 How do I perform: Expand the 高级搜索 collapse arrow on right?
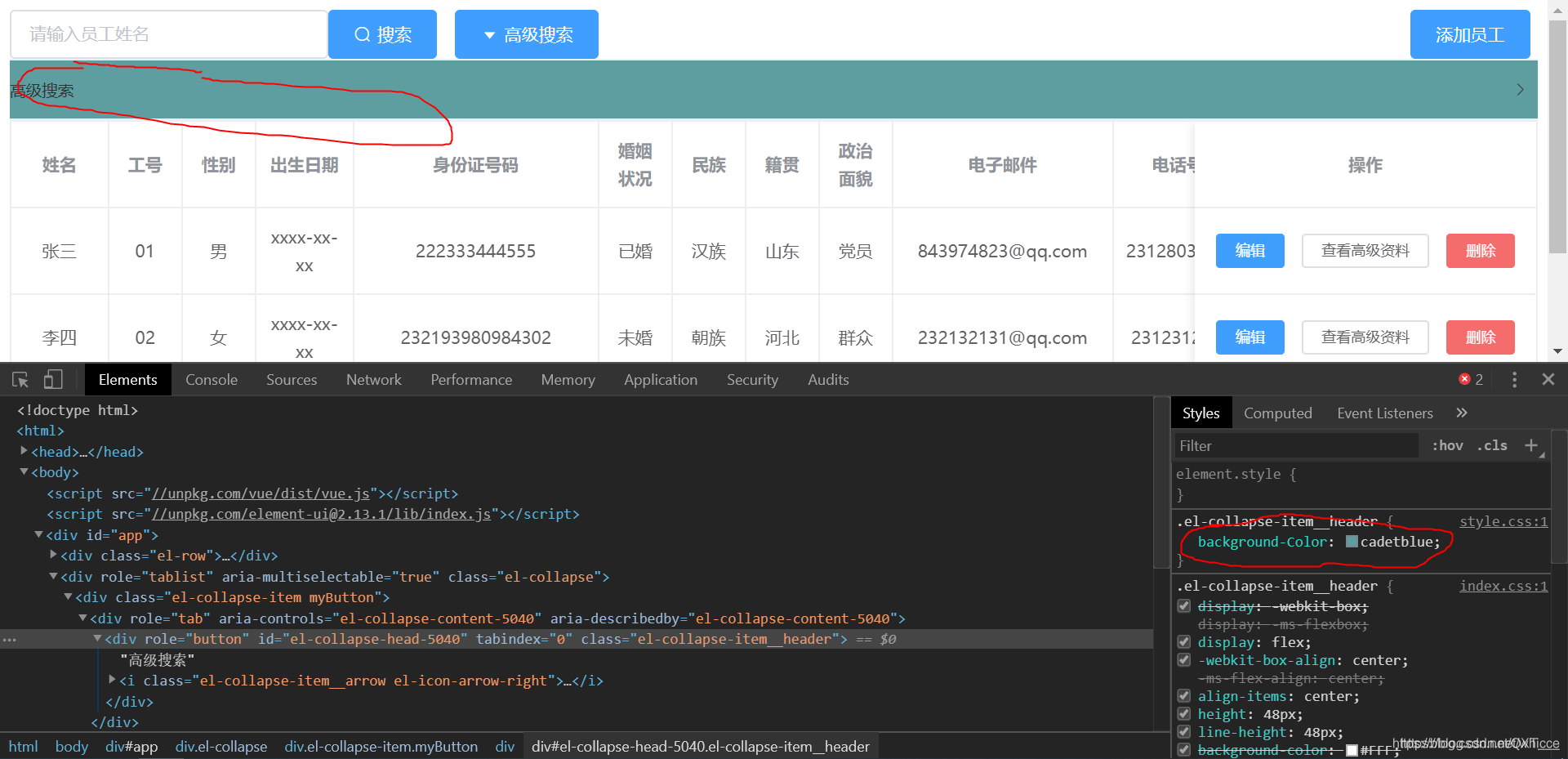click(1520, 90)
